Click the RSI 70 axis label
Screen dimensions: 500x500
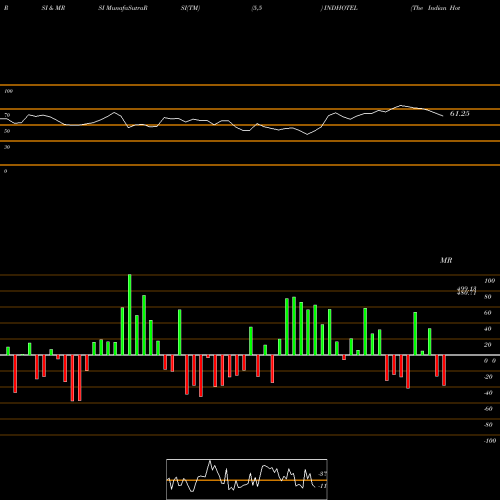click(7, 115)
